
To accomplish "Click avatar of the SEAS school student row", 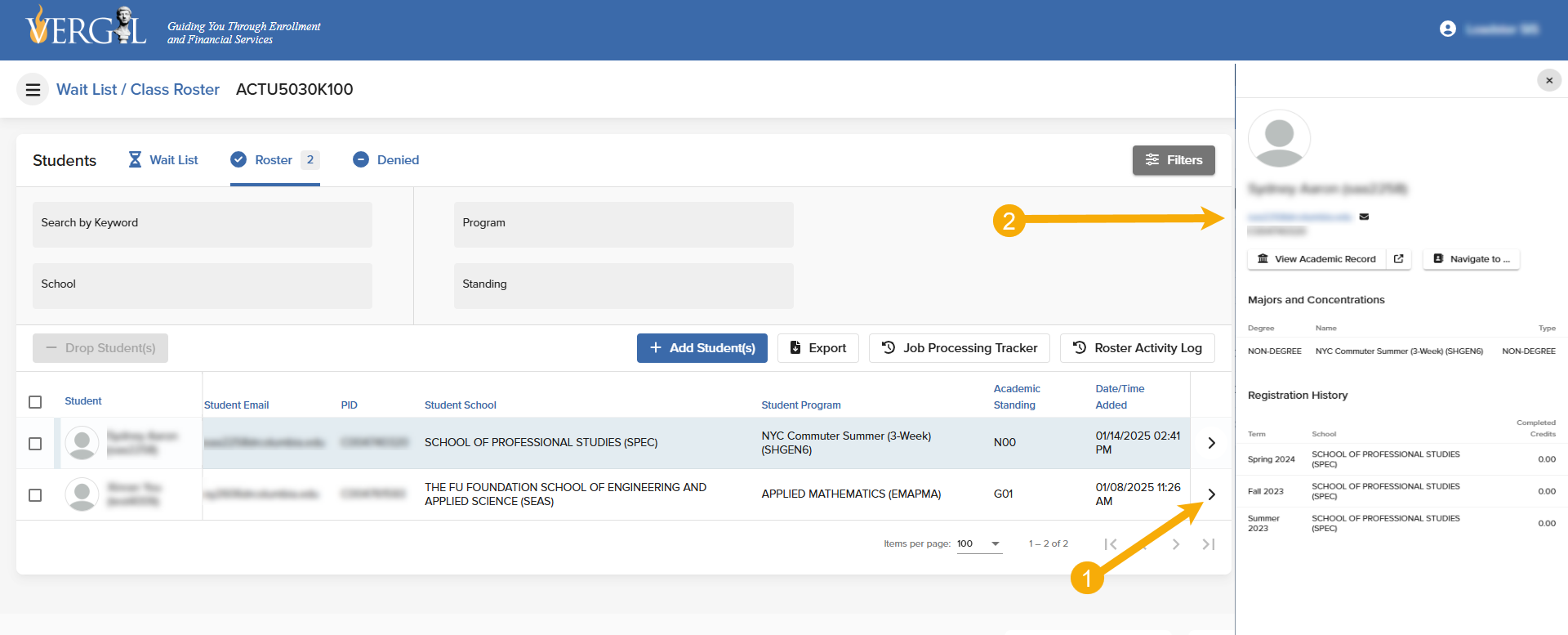I will pyautogui.click(x=82, y=494).
